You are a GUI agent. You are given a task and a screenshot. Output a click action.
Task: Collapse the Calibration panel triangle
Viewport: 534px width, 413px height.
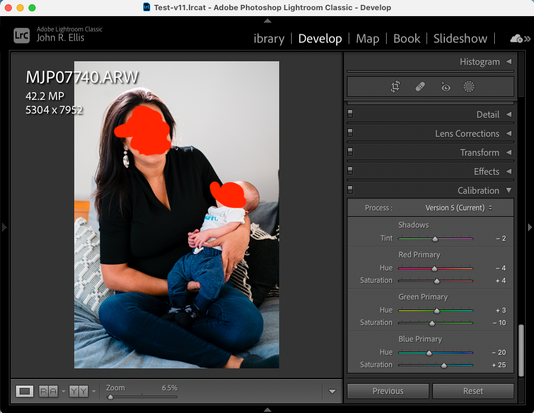click(509, 190)
